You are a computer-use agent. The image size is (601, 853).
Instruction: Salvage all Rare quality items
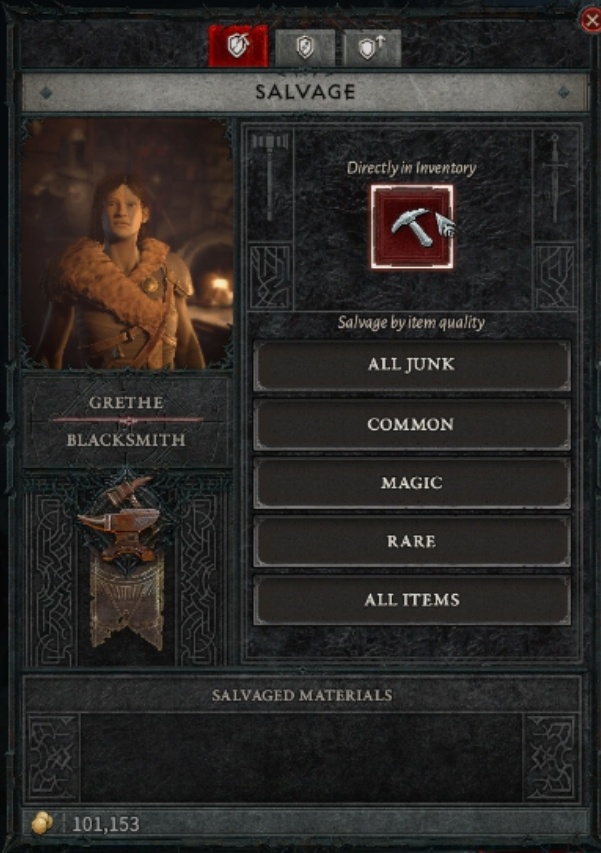(412, 542)
